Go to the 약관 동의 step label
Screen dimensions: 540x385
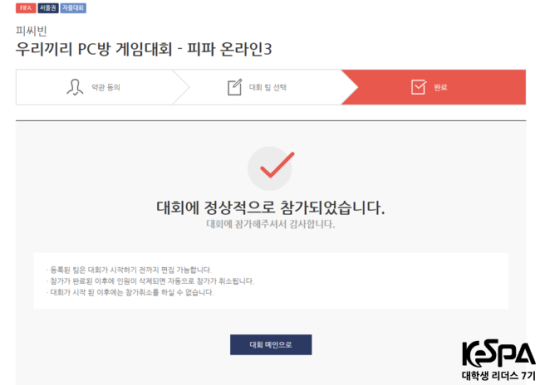tap(106, 87)
